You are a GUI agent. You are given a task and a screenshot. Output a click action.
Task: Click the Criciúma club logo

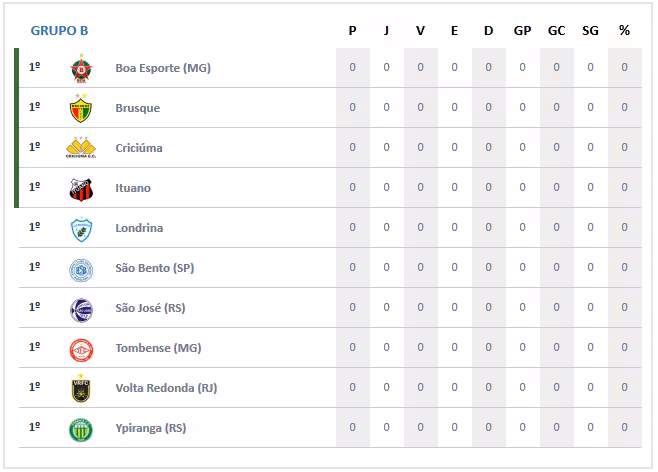point(81,148)
